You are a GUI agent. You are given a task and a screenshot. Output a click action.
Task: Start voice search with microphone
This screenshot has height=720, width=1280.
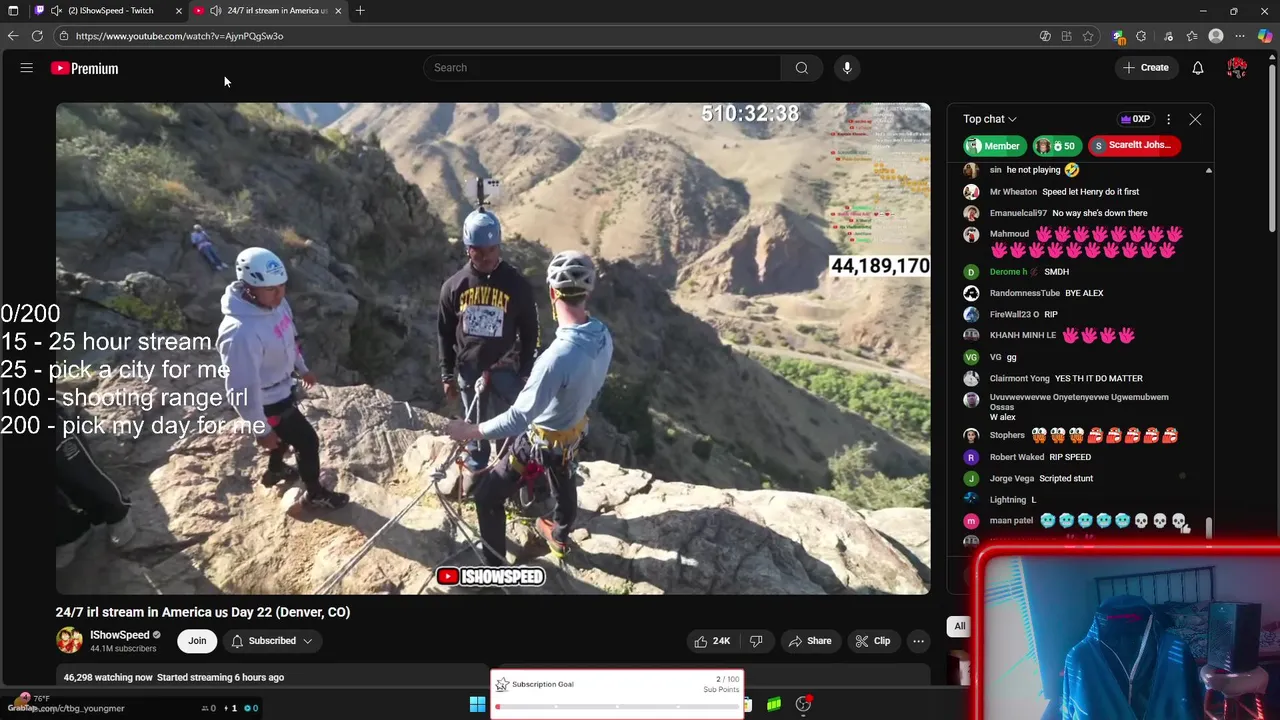click(847, 68)
